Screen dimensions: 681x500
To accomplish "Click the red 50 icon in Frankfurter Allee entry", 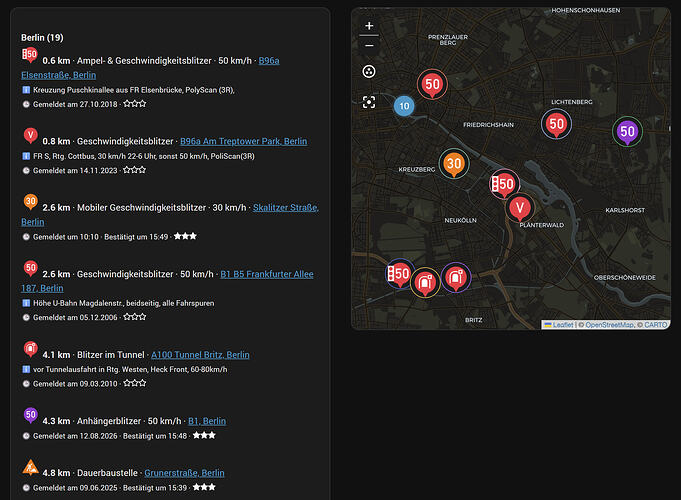I will [30, 268].
